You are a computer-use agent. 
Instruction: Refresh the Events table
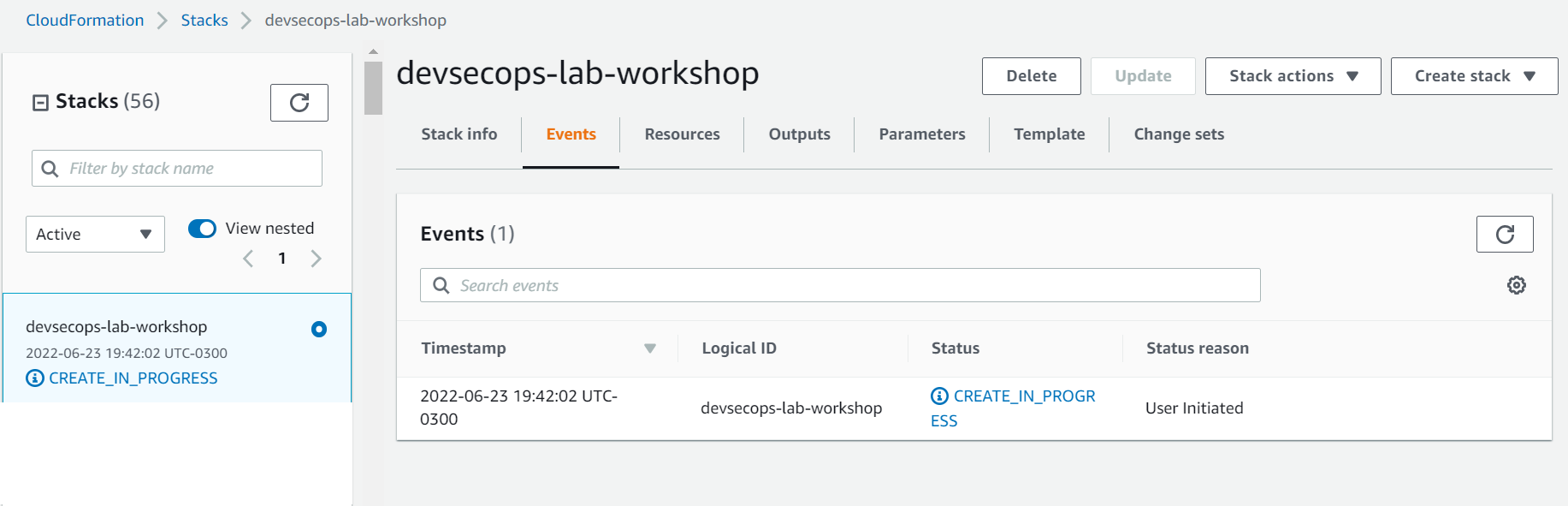pos(1505,234)
